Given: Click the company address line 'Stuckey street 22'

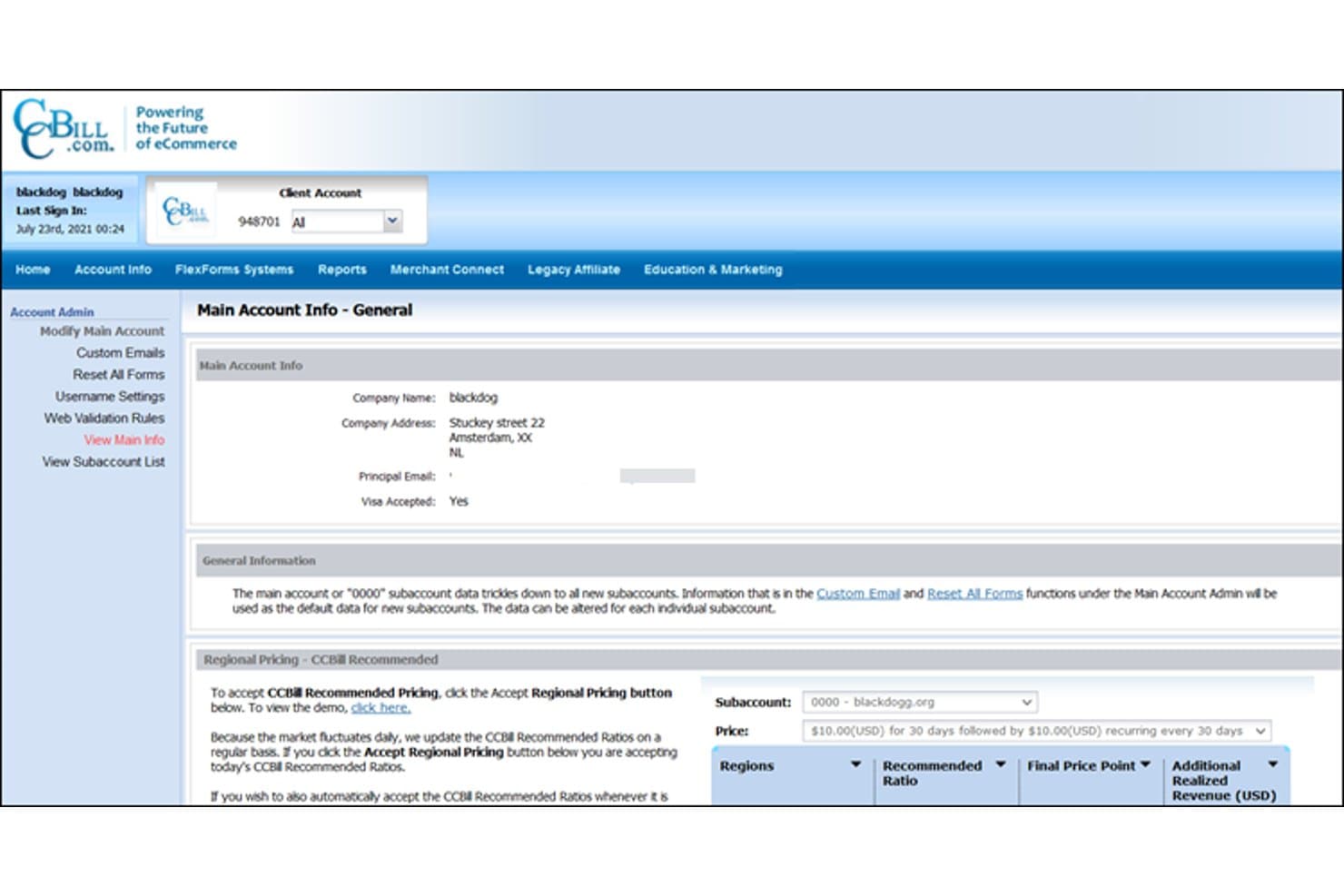Looking at the screenshot, I should [497, 423].
